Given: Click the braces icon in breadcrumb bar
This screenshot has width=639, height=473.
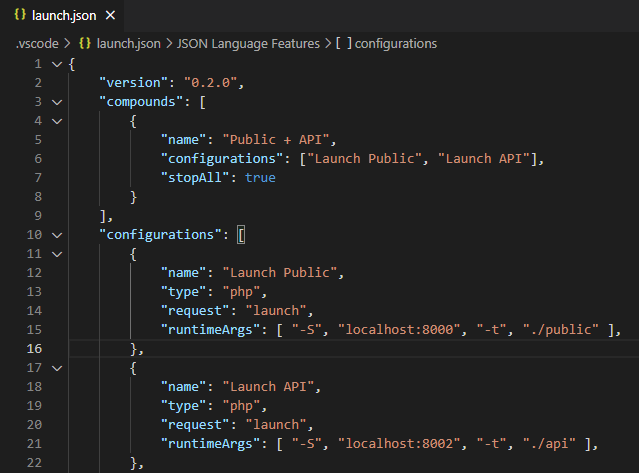Looking at the screenshot, I should tap(85, 43).
